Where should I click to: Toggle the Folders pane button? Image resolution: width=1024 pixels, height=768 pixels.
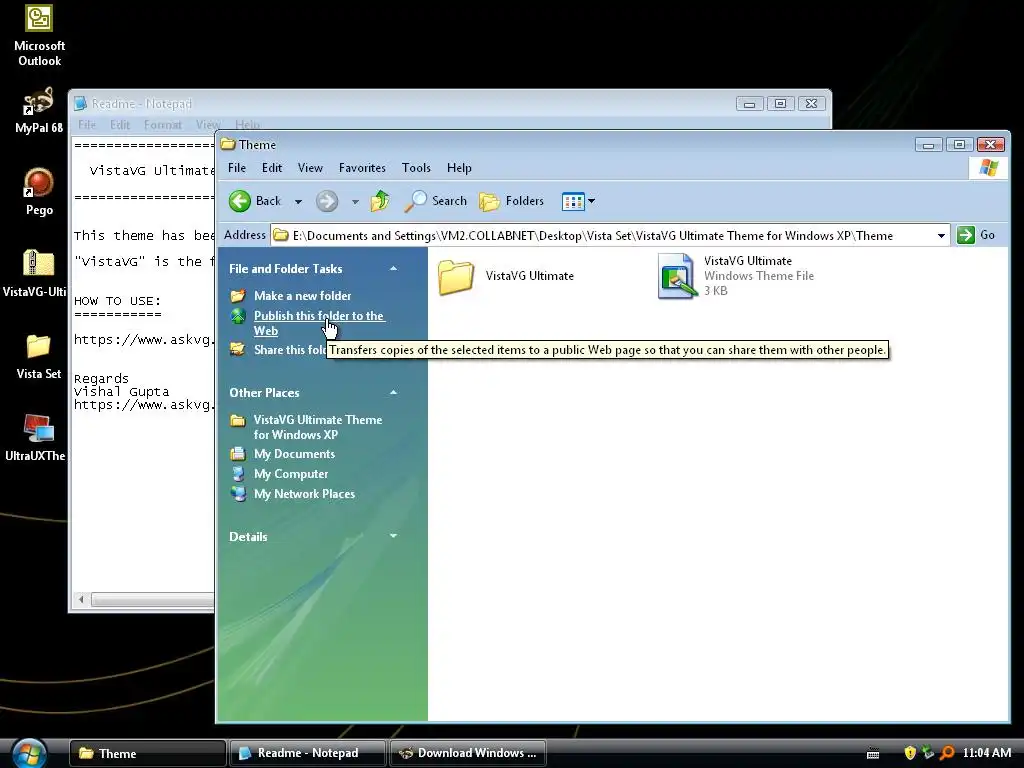point(511,201)
